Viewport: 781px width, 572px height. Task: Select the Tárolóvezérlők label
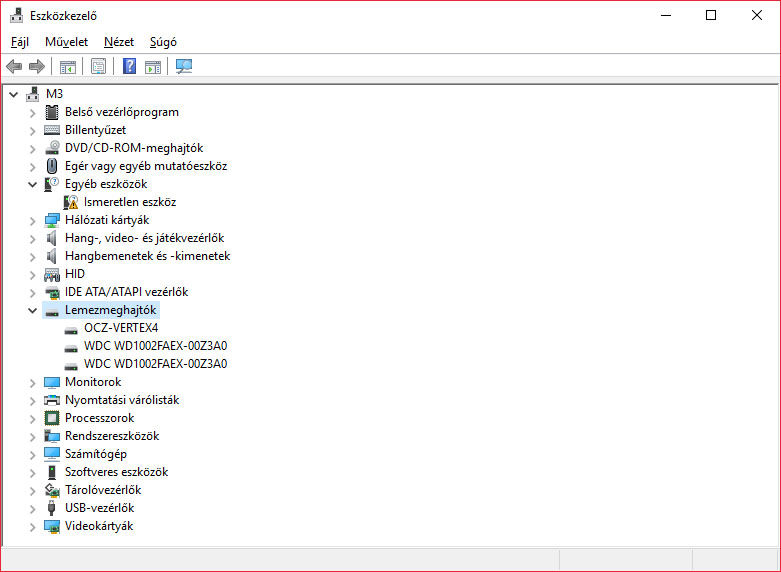click(103, 490)
